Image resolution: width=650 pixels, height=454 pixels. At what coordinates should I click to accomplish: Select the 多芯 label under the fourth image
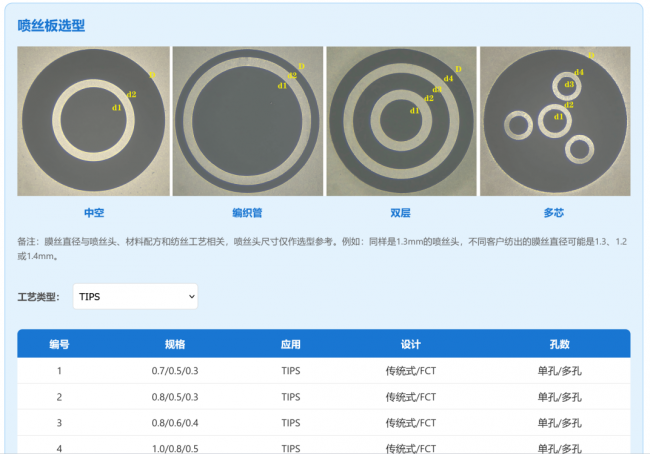(x=555, y=213)
